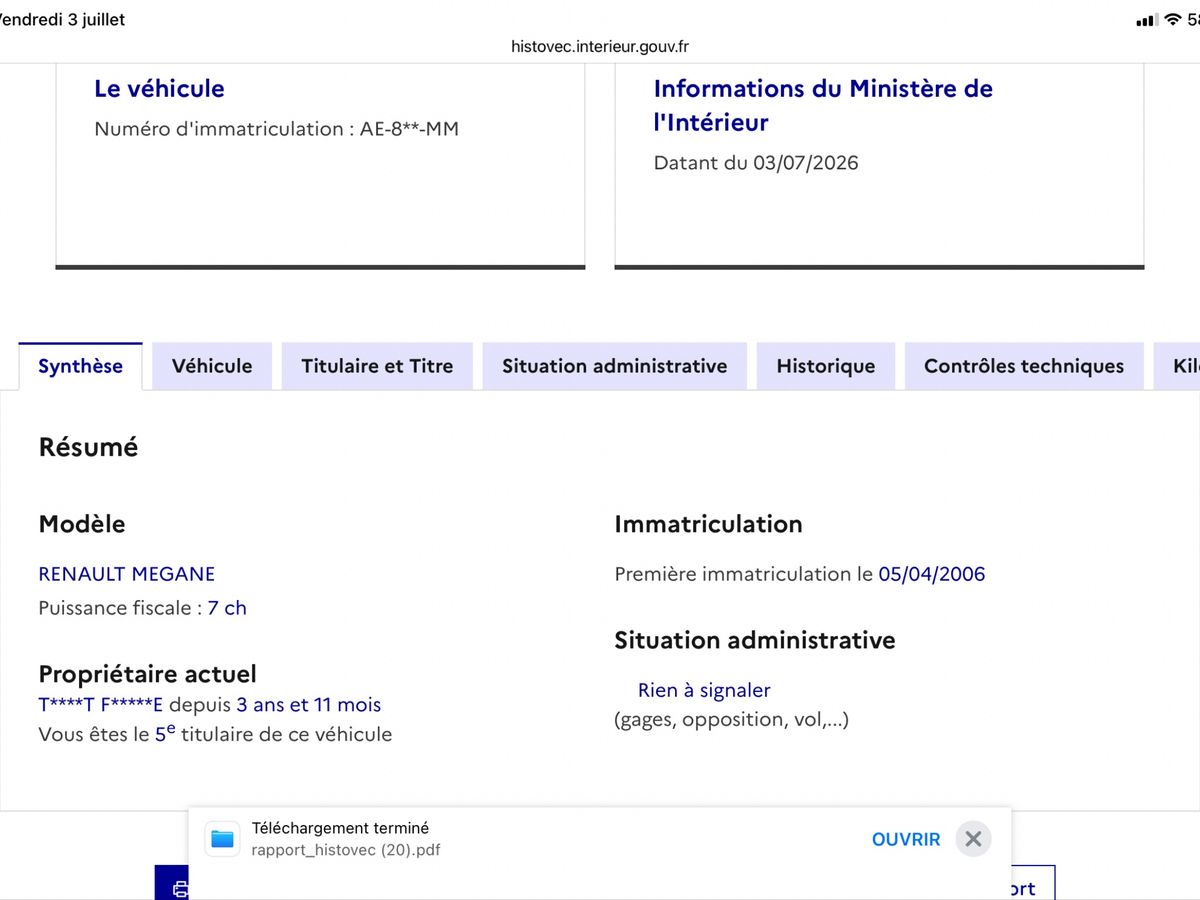Go to the Situation administrative tab
Image resolution: width=1200 pixels, height=900 pixels.
click(x=615, y=366)
